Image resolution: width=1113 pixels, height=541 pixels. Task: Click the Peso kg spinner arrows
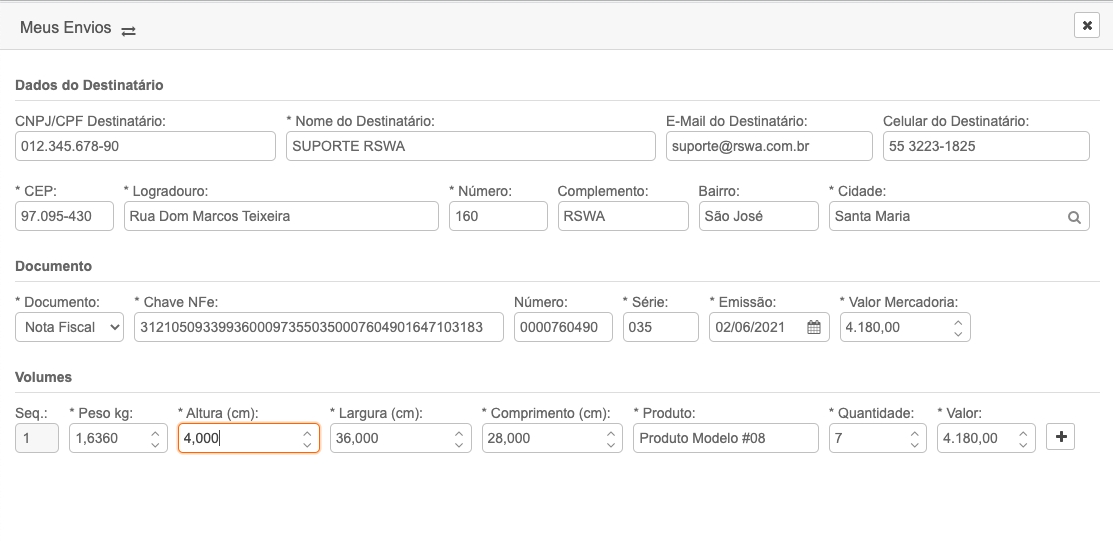click(155, 438)
